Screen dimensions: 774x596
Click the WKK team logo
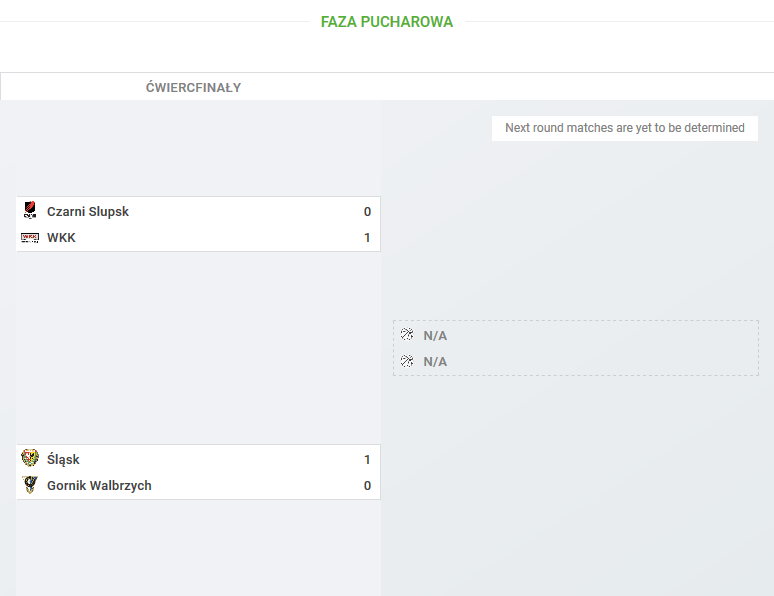point(30,238)
